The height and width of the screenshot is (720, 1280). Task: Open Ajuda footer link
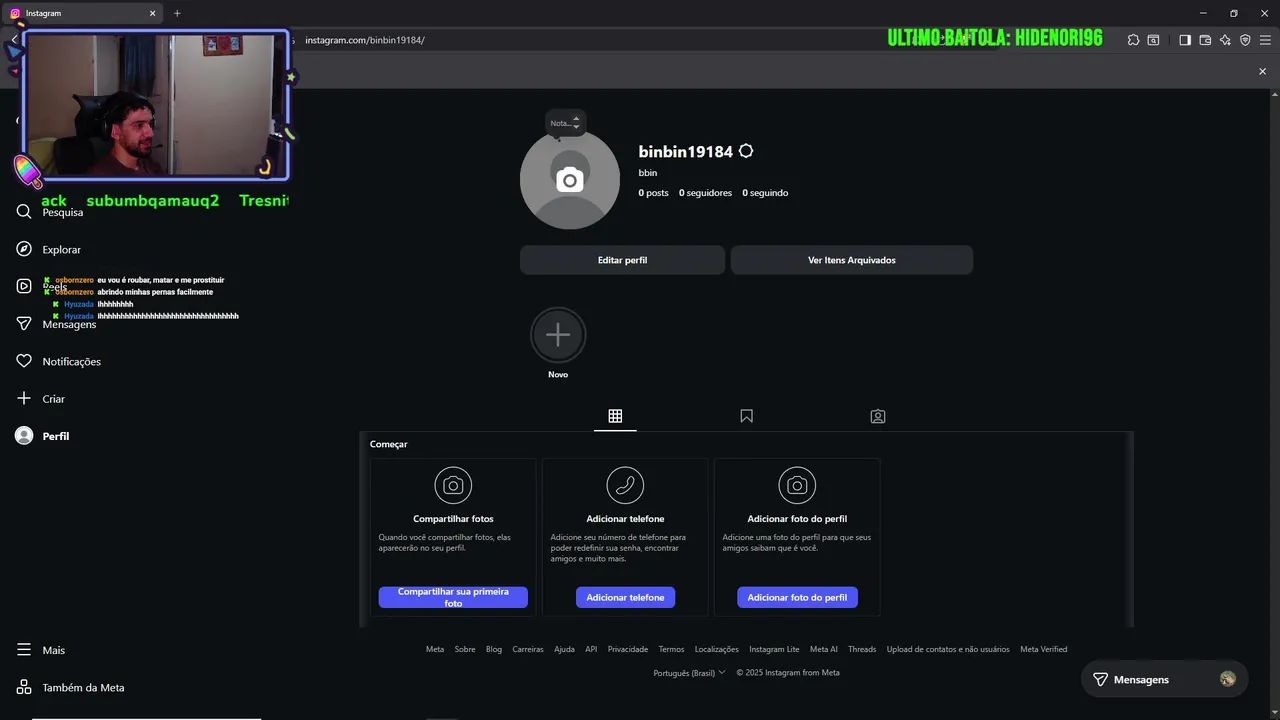tap(564, 649)
